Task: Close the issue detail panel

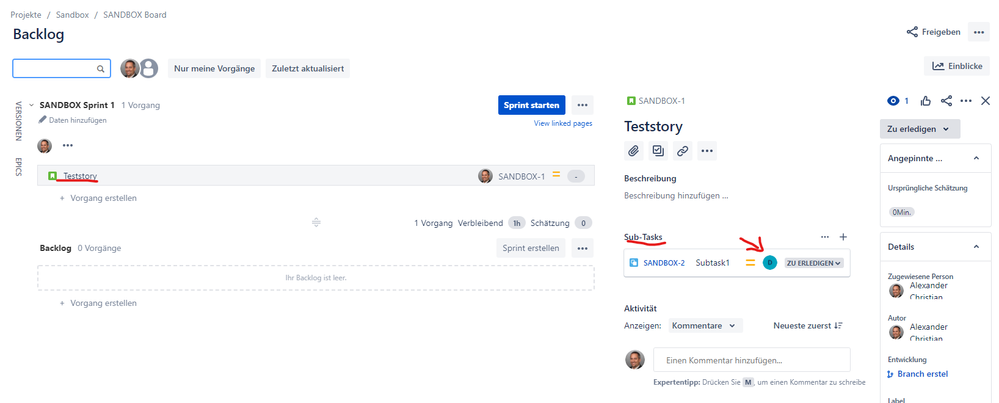Action: coord(986,101)
